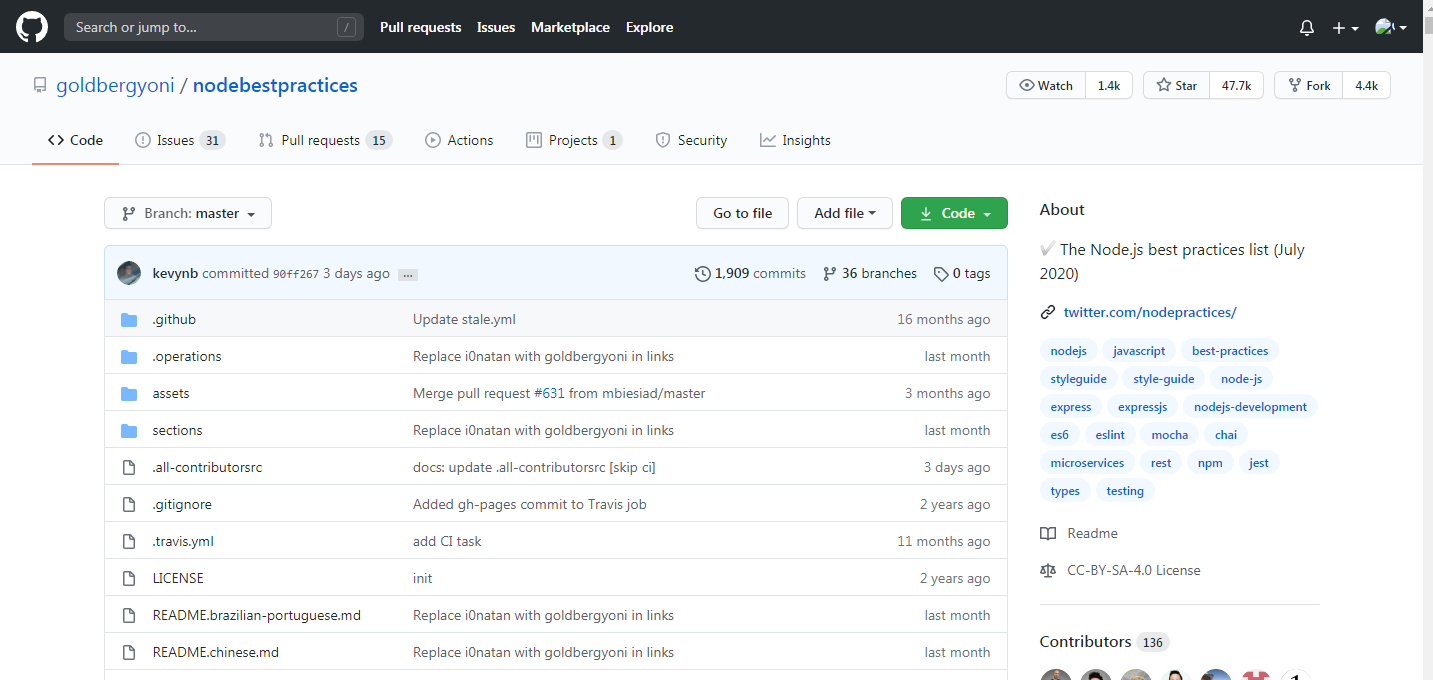Select the testing topic tag
The height and width of the screenshot is (680, 1433).
point(1125,491)
